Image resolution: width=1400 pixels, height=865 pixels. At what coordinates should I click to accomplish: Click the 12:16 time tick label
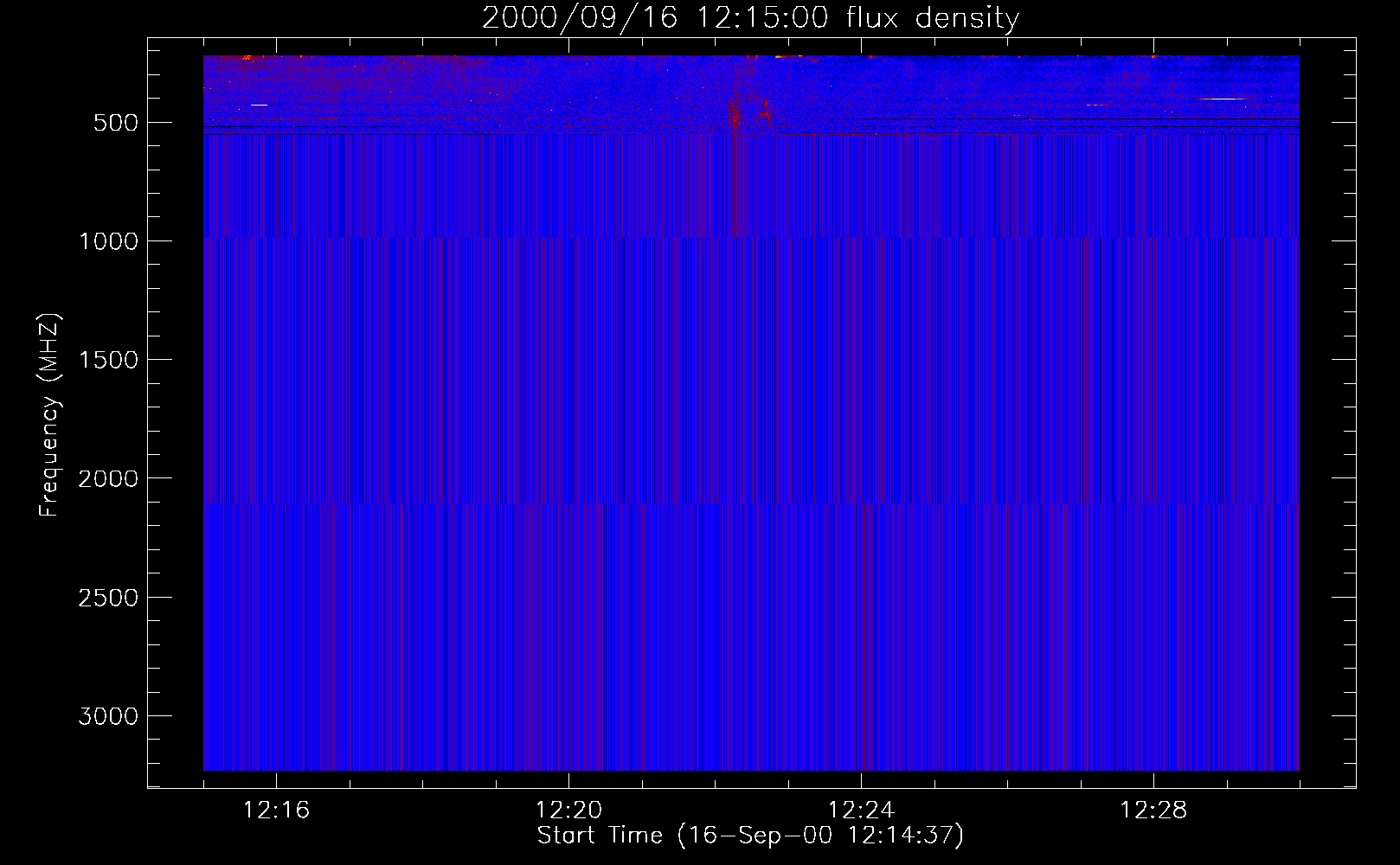pyautogui.click(x=276, y=811)
